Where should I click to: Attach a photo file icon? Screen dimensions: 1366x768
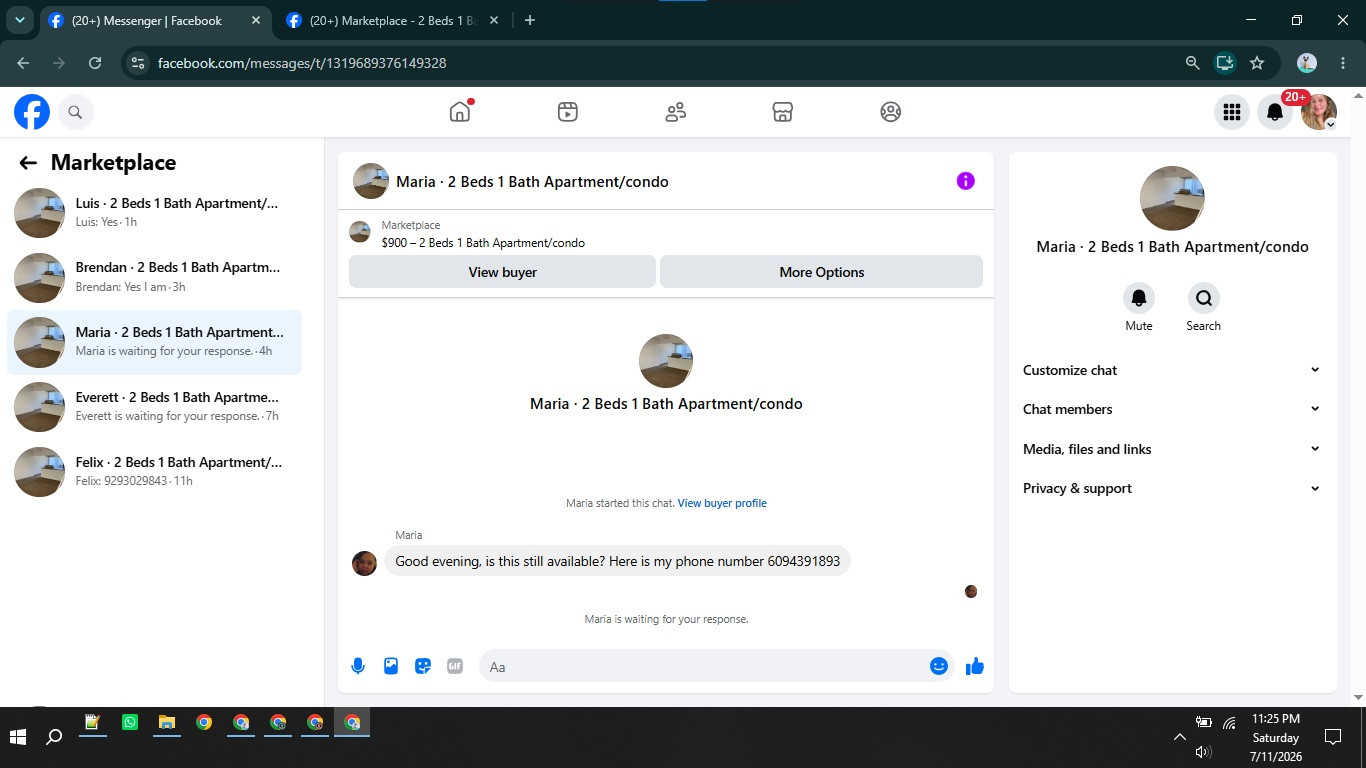391,666
